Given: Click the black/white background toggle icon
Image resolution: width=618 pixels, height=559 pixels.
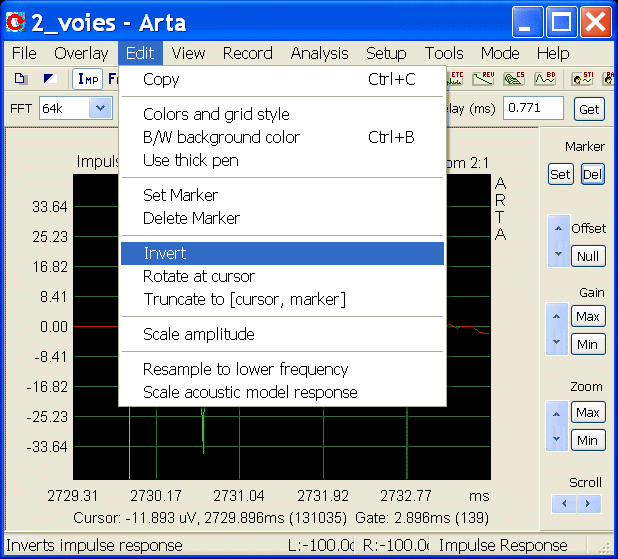Looking at the screenshot, I should 50,79.
